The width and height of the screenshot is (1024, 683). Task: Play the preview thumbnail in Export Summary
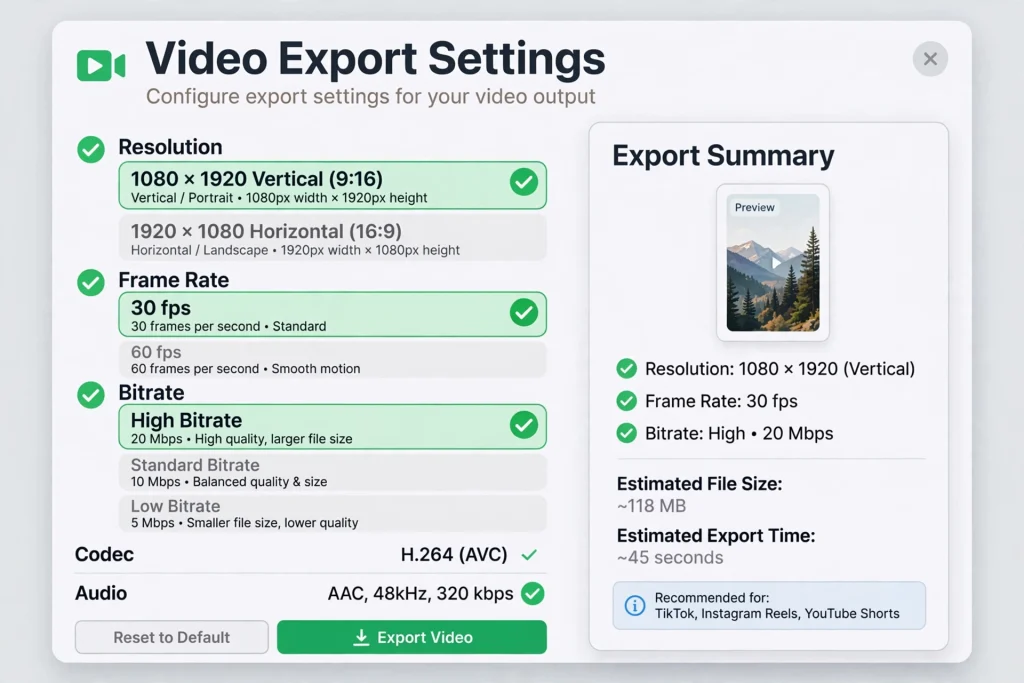pos(775,263)
